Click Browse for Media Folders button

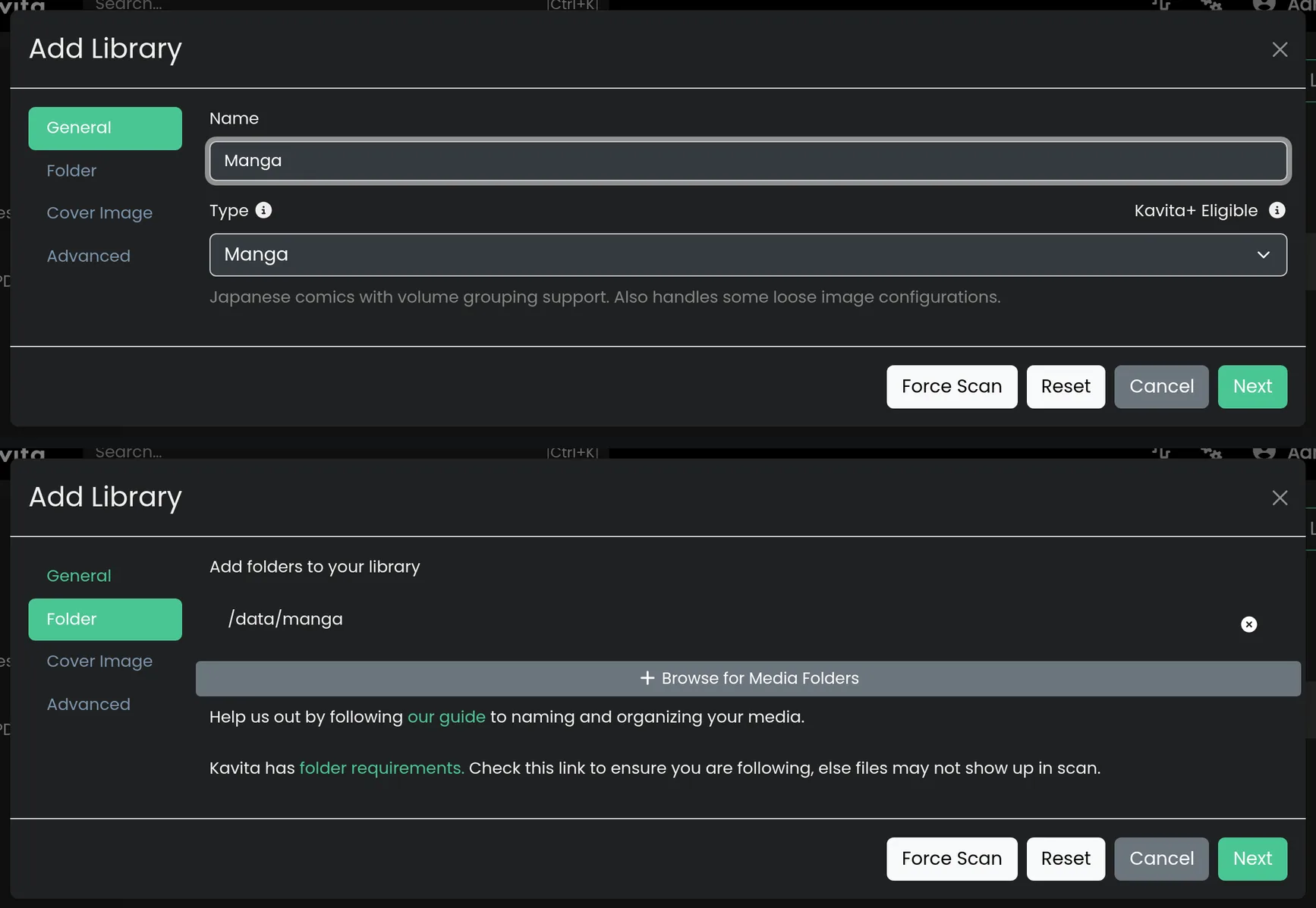click(748, 679)
